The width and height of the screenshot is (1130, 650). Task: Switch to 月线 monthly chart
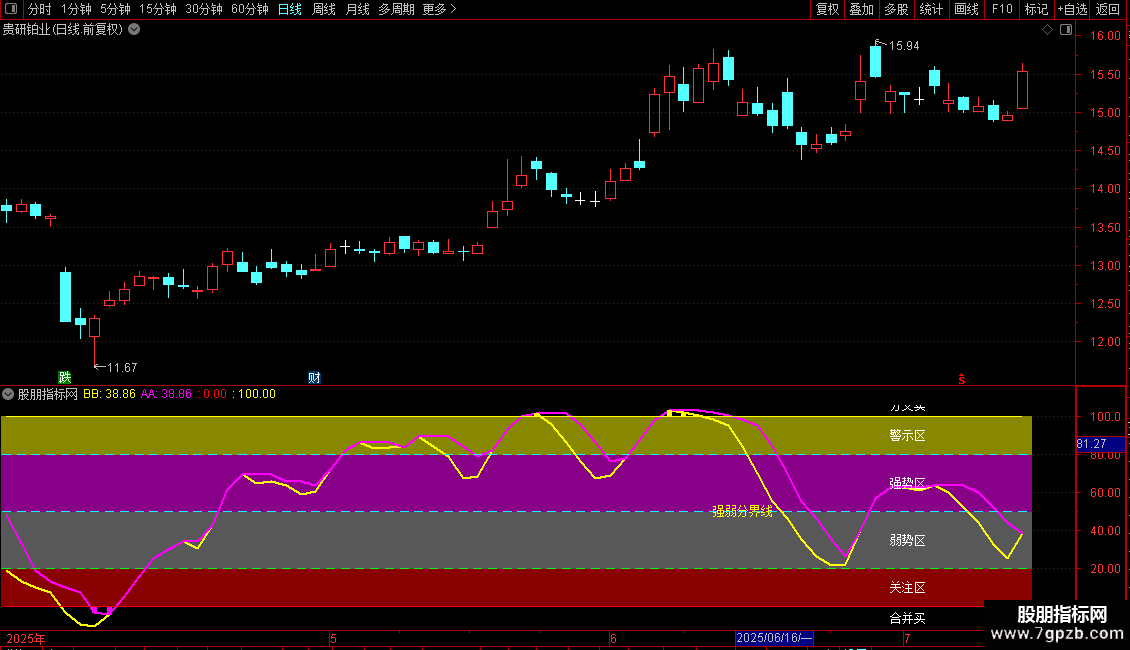[357, 9]
